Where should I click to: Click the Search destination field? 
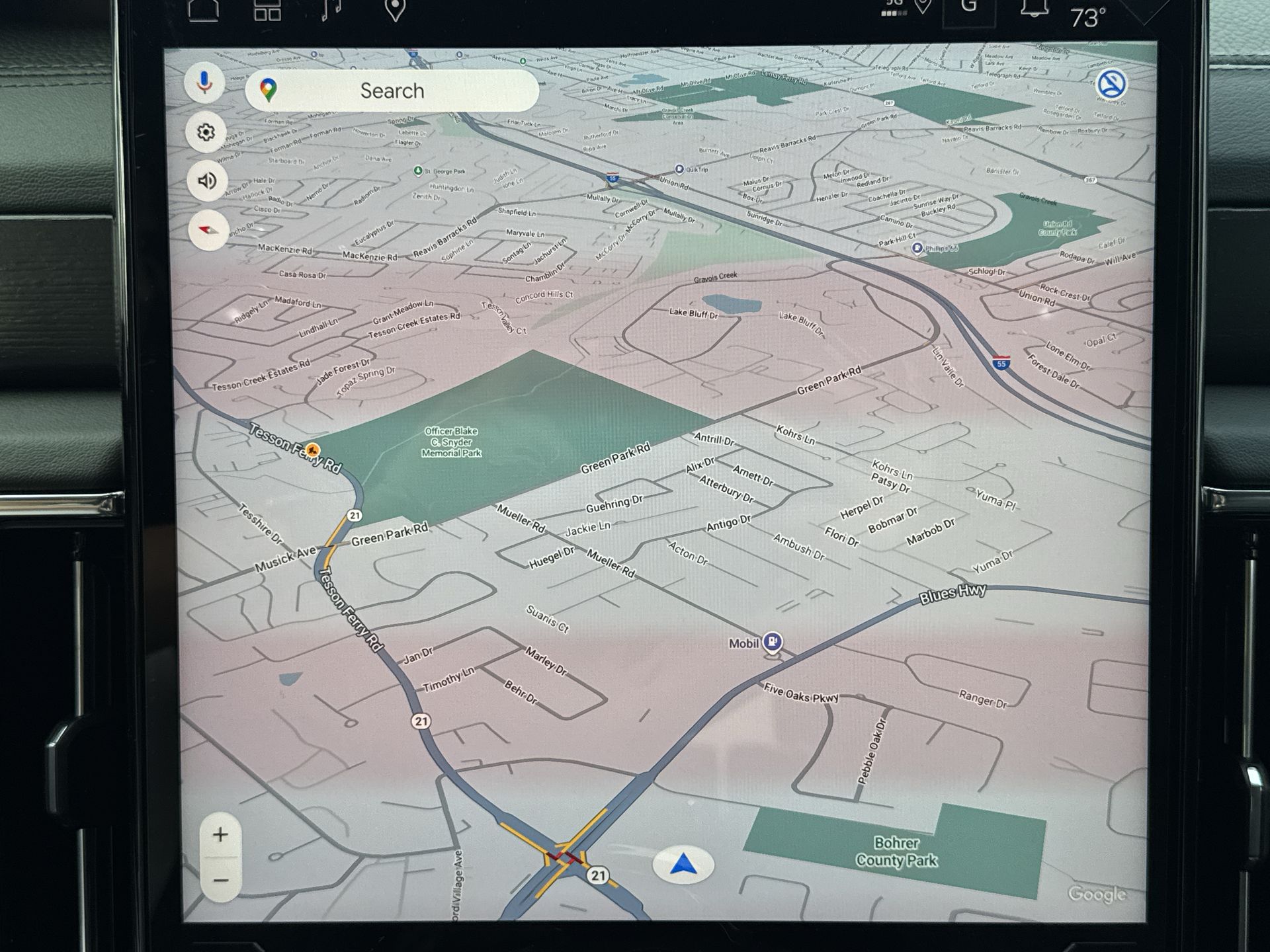392,91
